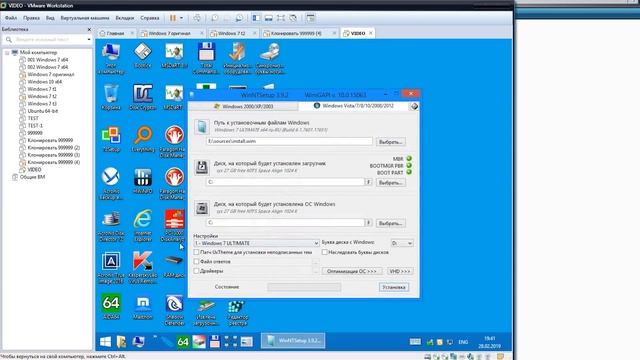Open the Recycle Bin (Корзина) desktop icon
The height and width of the screenshot is (360, 640).
111,97
